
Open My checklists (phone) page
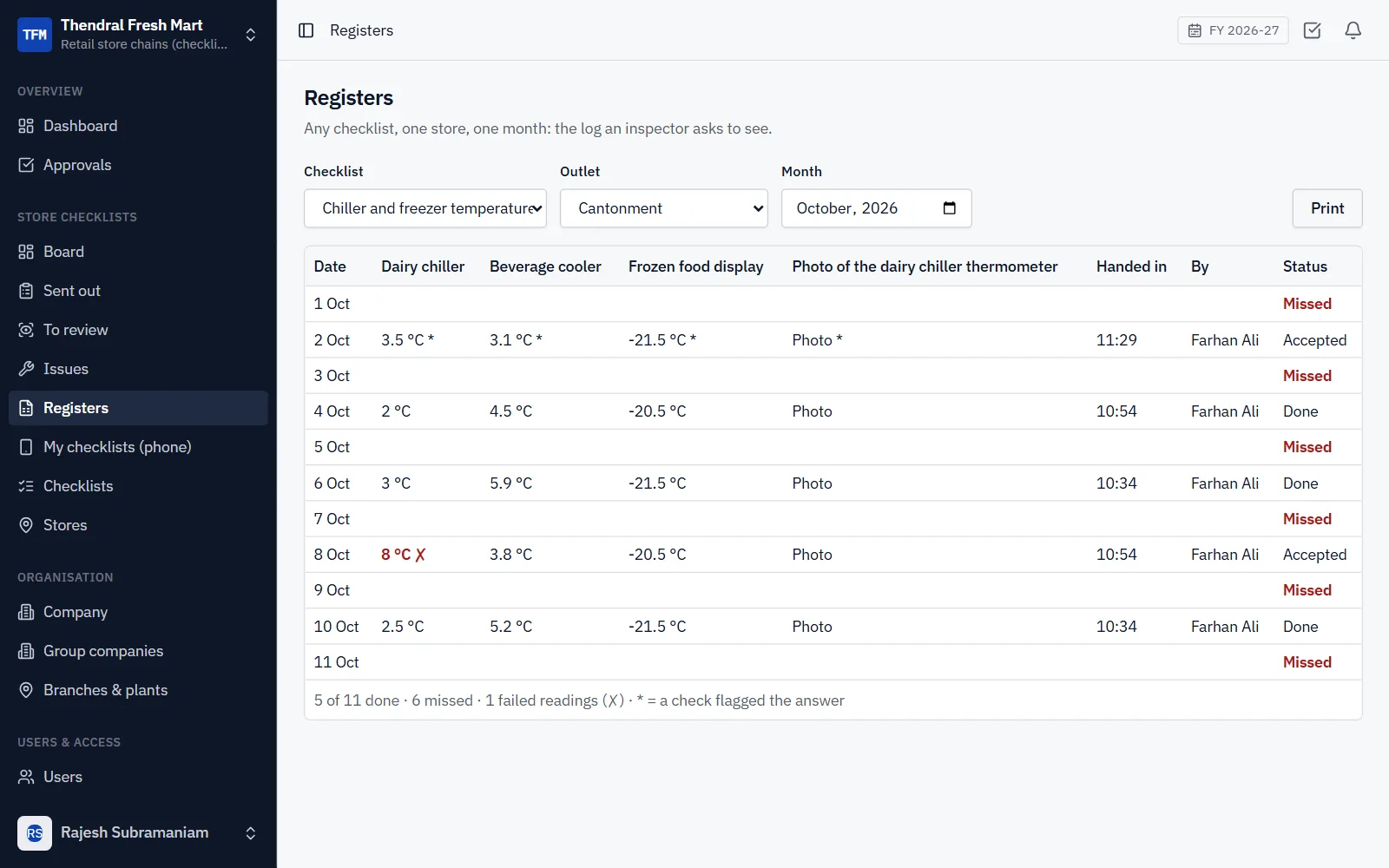139,447
